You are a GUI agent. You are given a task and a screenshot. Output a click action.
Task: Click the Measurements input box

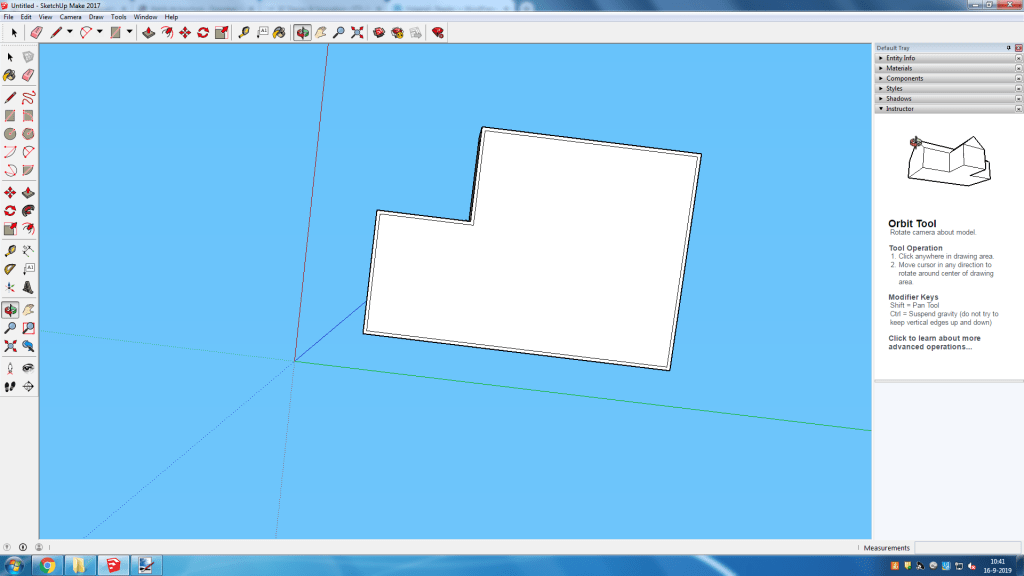tap(964, 547)
